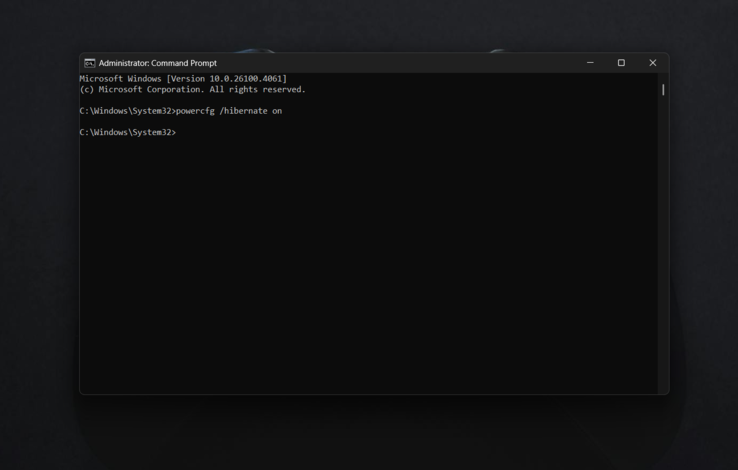Click the "Microsoft Windows" version line
738x470 pixels.
pyautogui.click(x=121, y=79)
